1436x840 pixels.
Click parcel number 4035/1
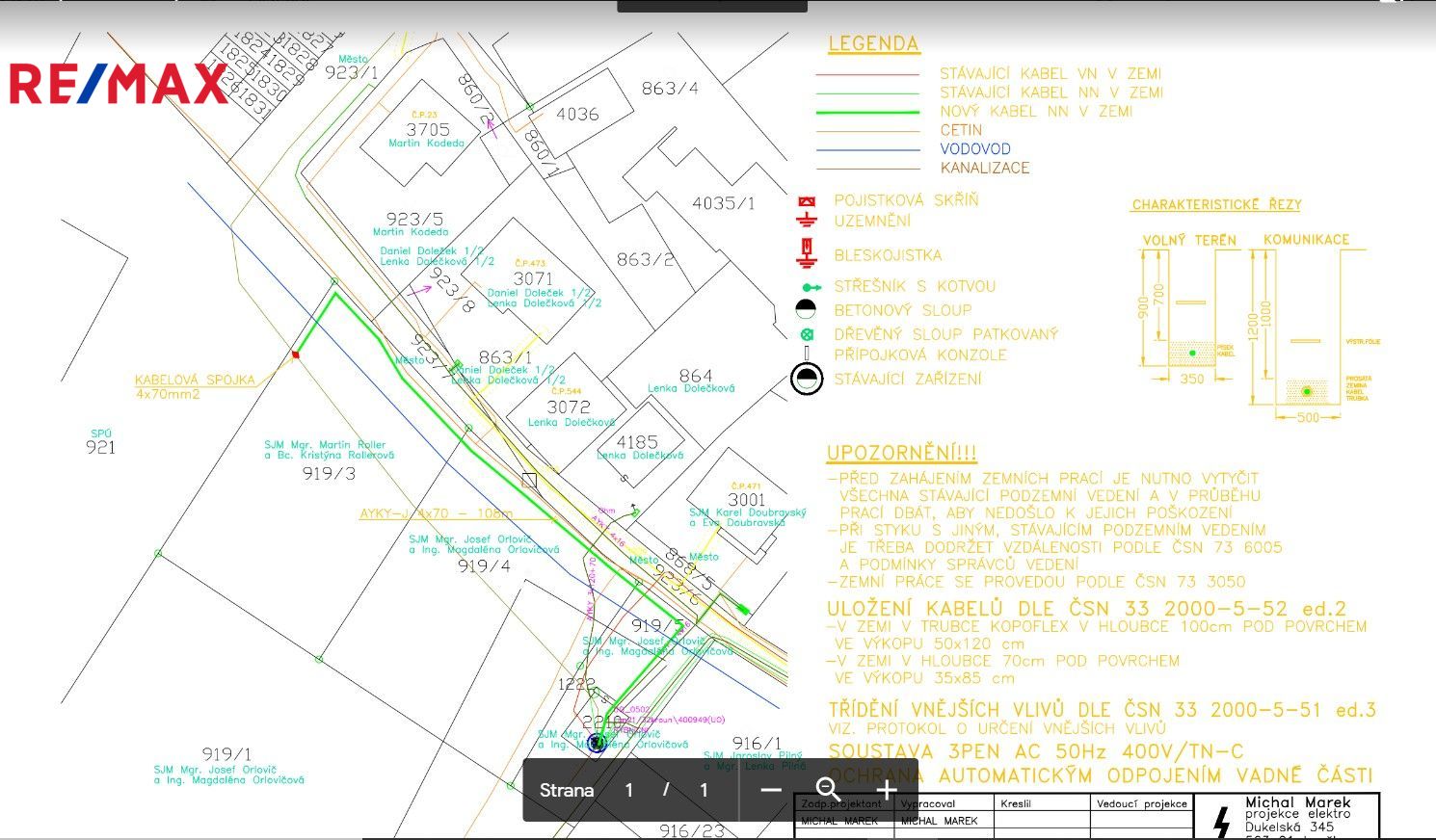pos(724,203)
